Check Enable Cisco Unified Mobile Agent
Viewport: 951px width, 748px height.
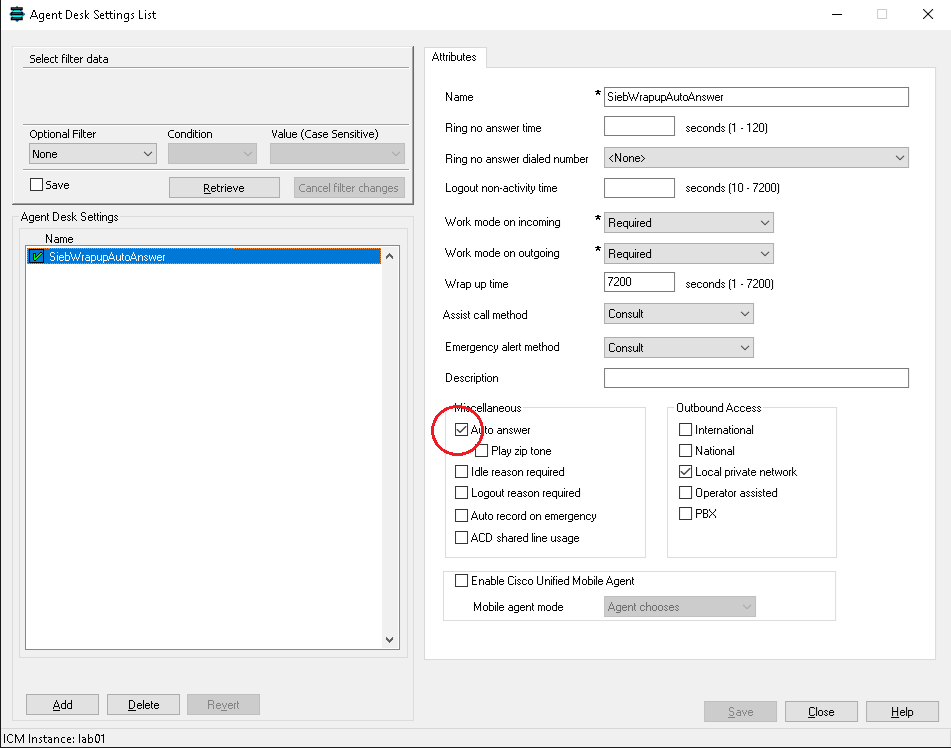point(462,581)
